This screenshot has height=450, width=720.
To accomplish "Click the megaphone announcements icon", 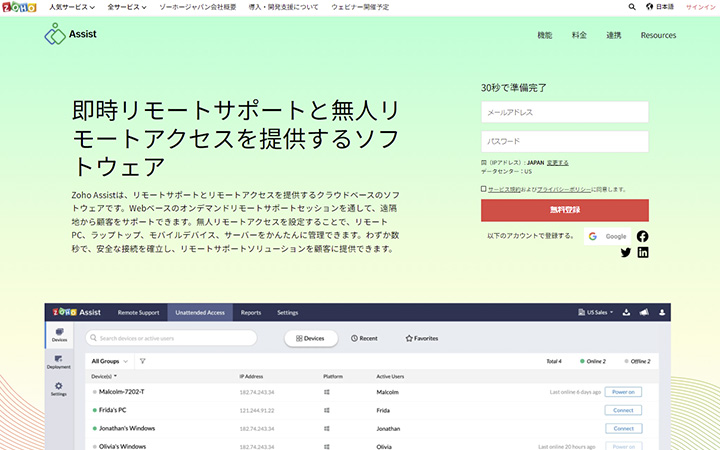I will (x=644, y=312).
